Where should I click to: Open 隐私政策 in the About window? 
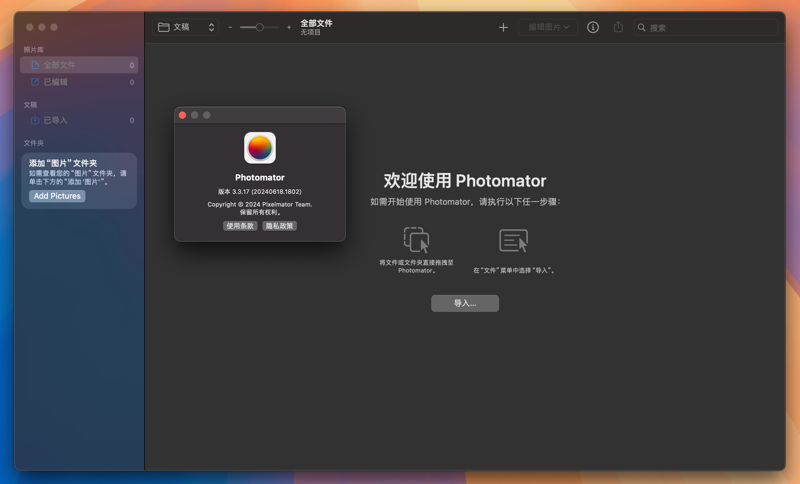point(280,226)
